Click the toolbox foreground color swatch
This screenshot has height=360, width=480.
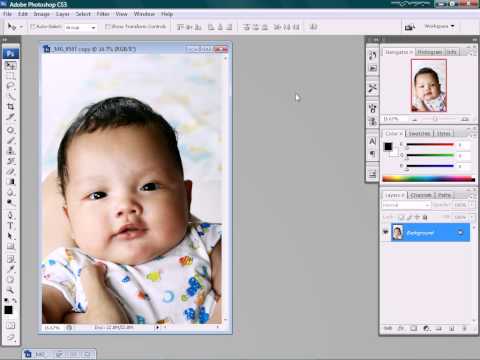[9, 310]
